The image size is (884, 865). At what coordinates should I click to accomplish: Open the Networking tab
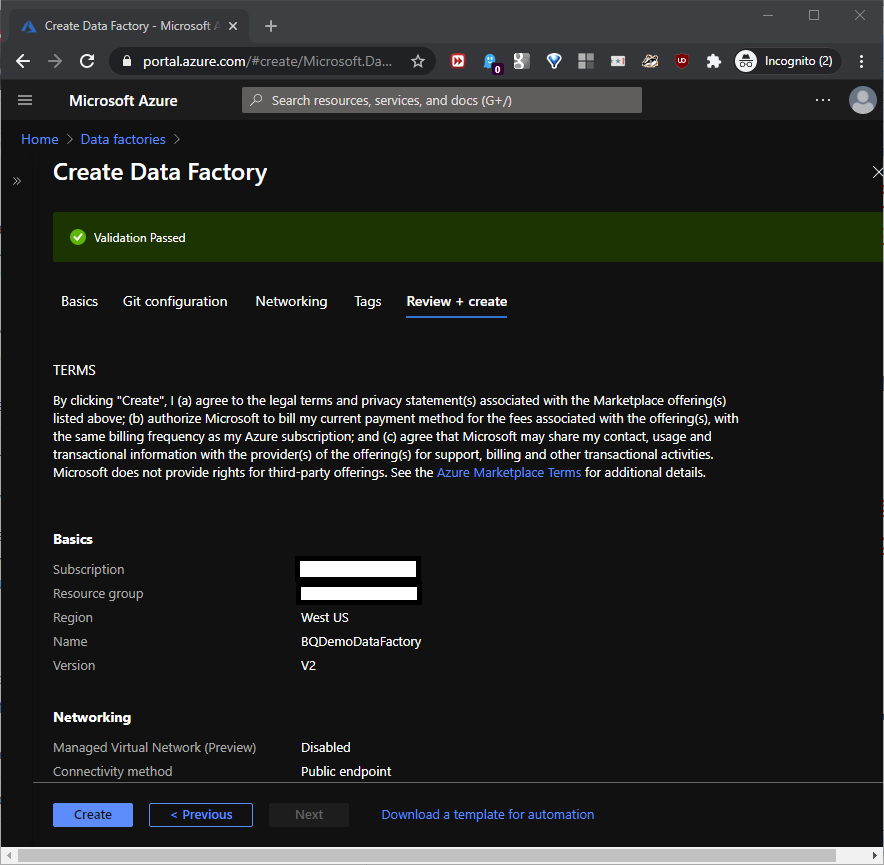point(291,301)
